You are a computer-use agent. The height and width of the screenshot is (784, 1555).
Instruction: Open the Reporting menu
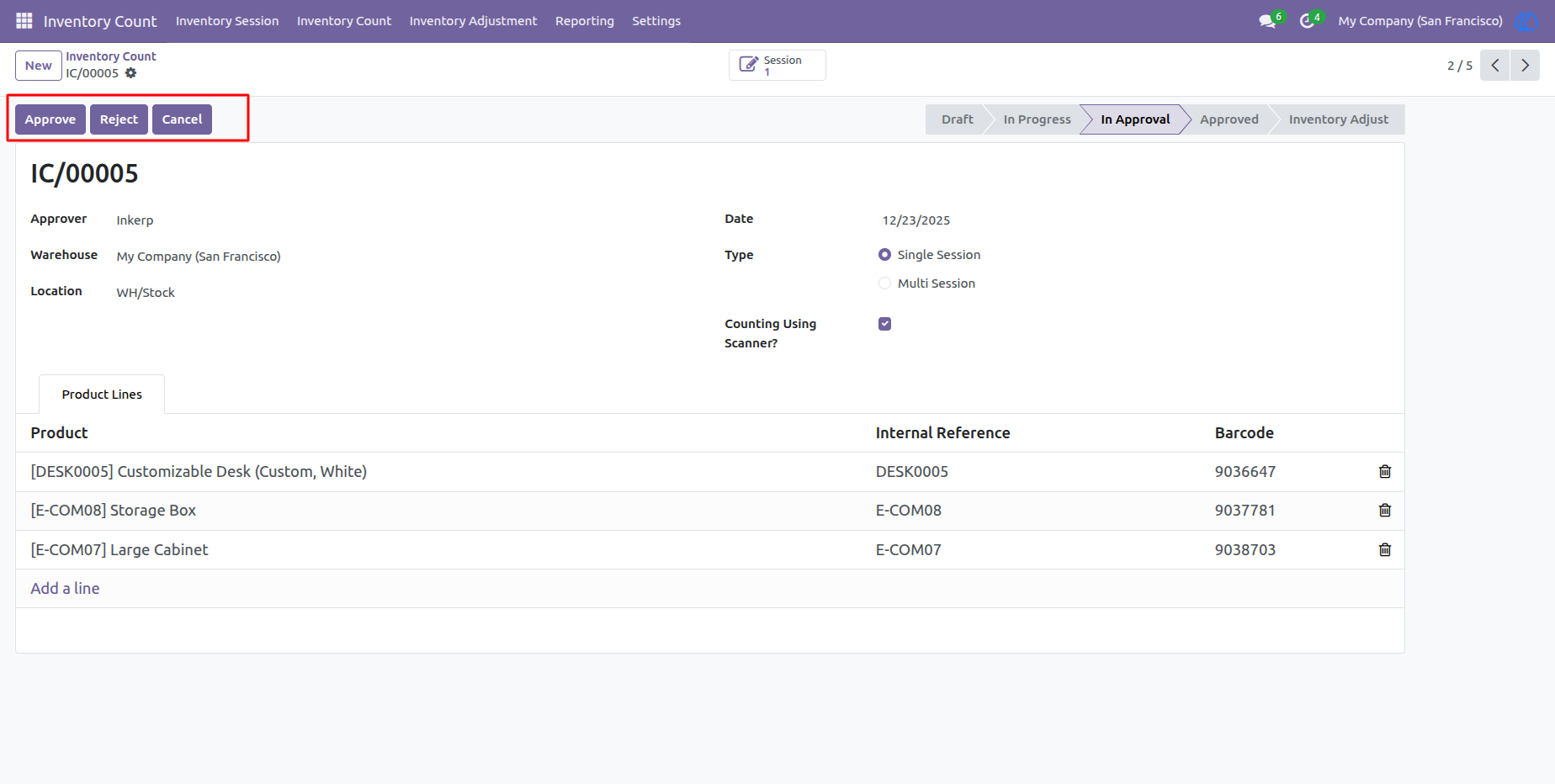(x=585, y=21)
